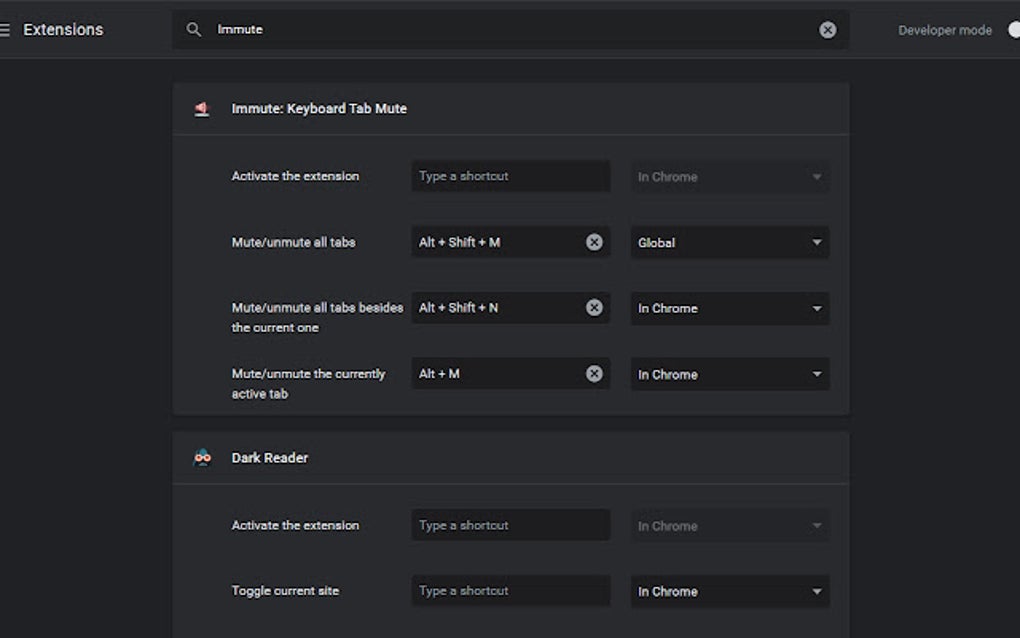The image size is (1020, 638).
Task: Clear the Immute search text
Action: (827, 30)
